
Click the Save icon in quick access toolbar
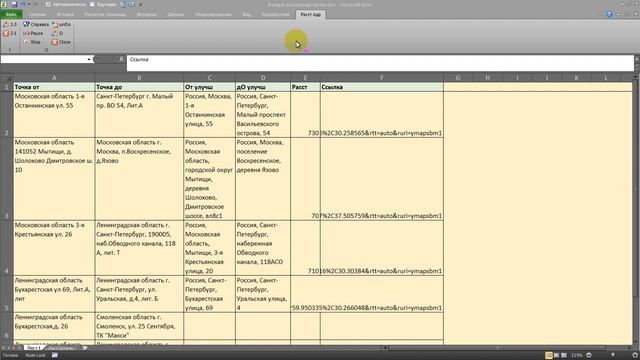point(14,4)
